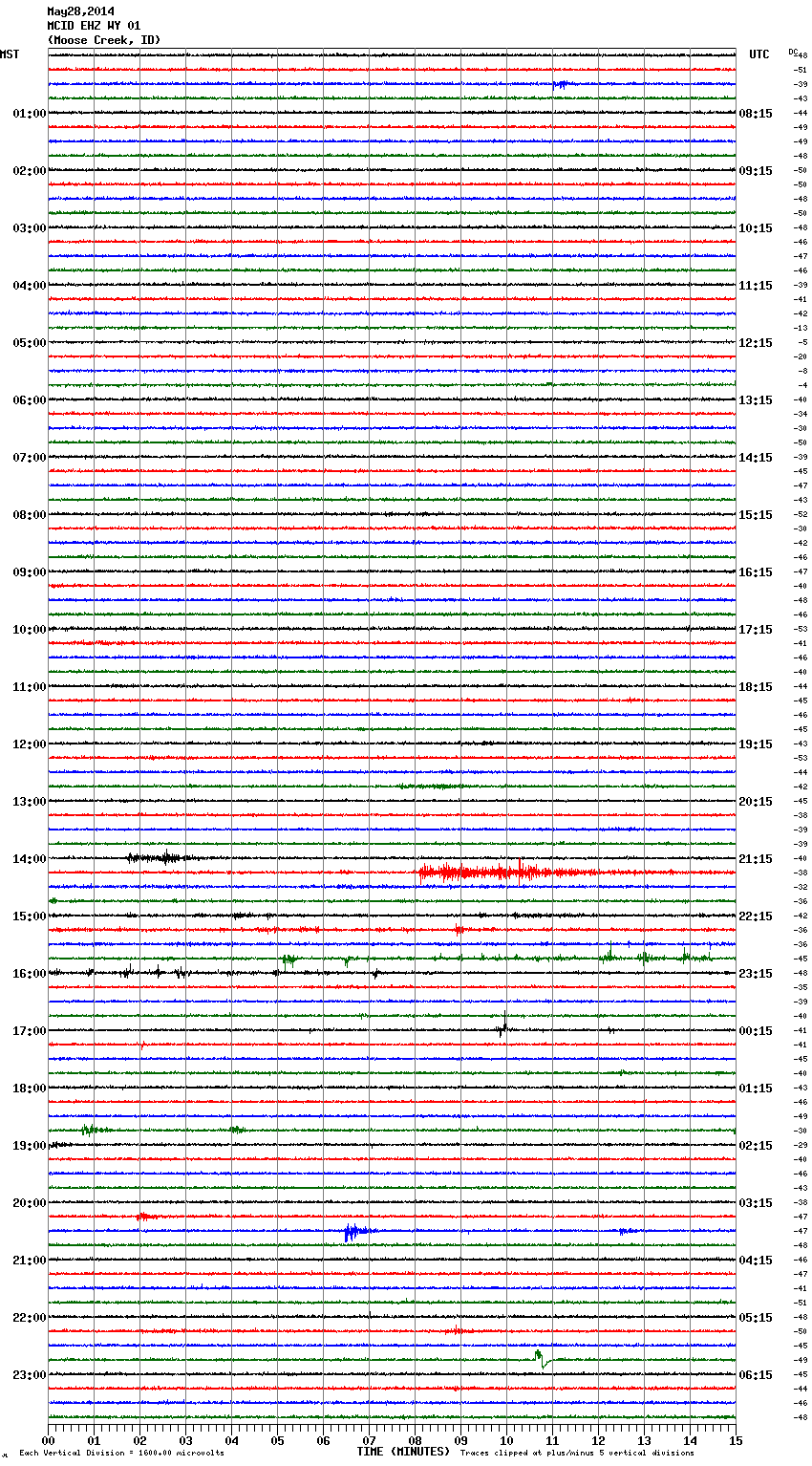Image resolution: width=812 pixels, height=1466 pixels.
Task: Click the 10:15 UTC label
Action: coord(756,228)
